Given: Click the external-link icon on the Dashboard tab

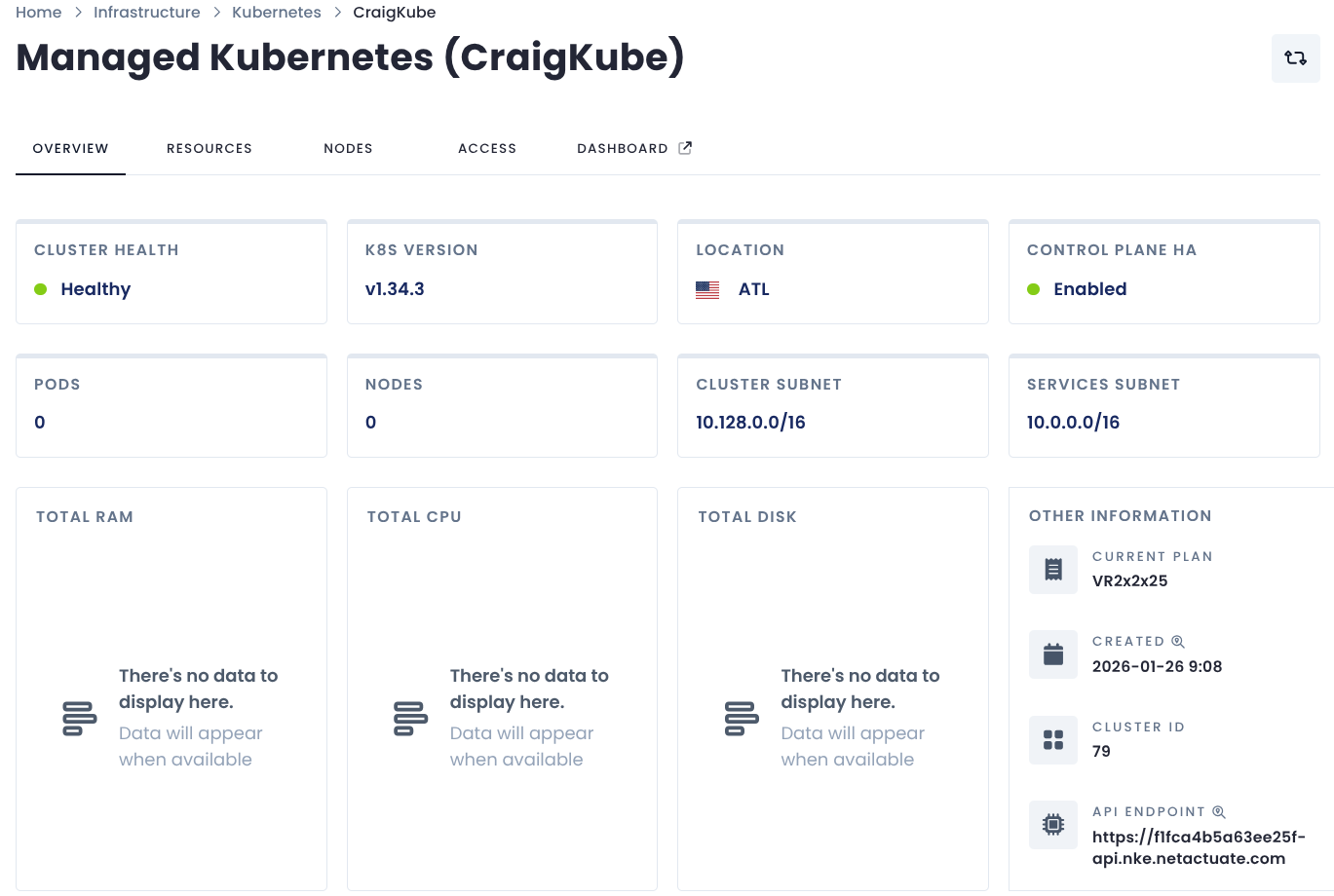Looking at the screenshot, I should 684,147.
